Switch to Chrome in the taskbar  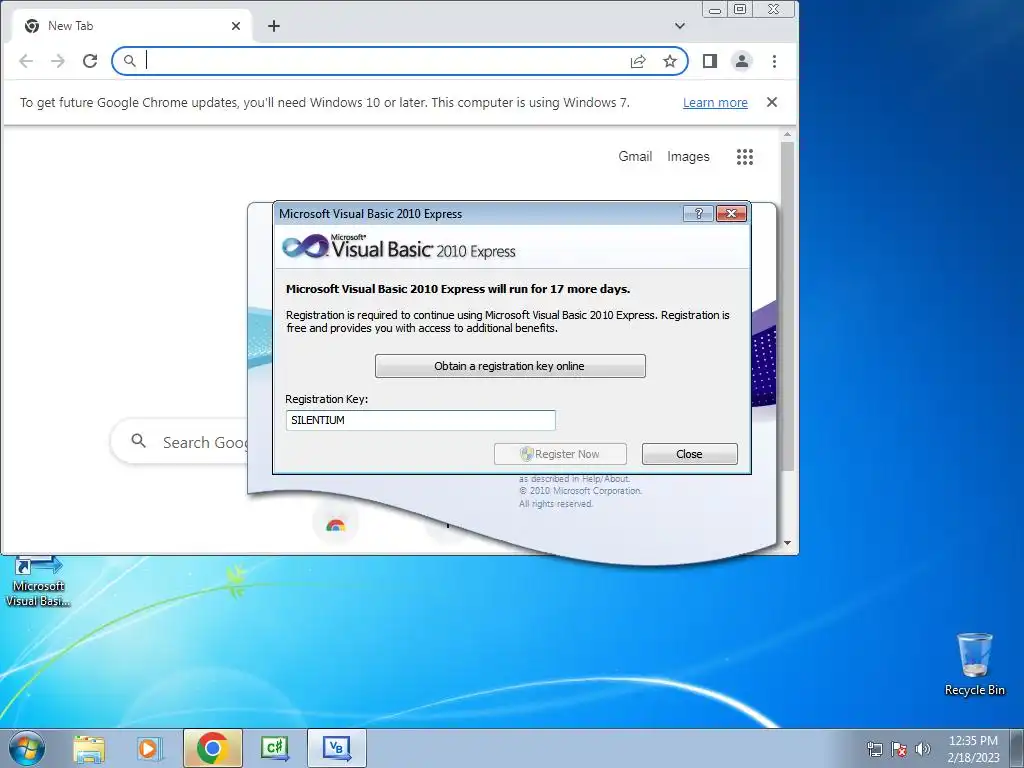[212, 748]
